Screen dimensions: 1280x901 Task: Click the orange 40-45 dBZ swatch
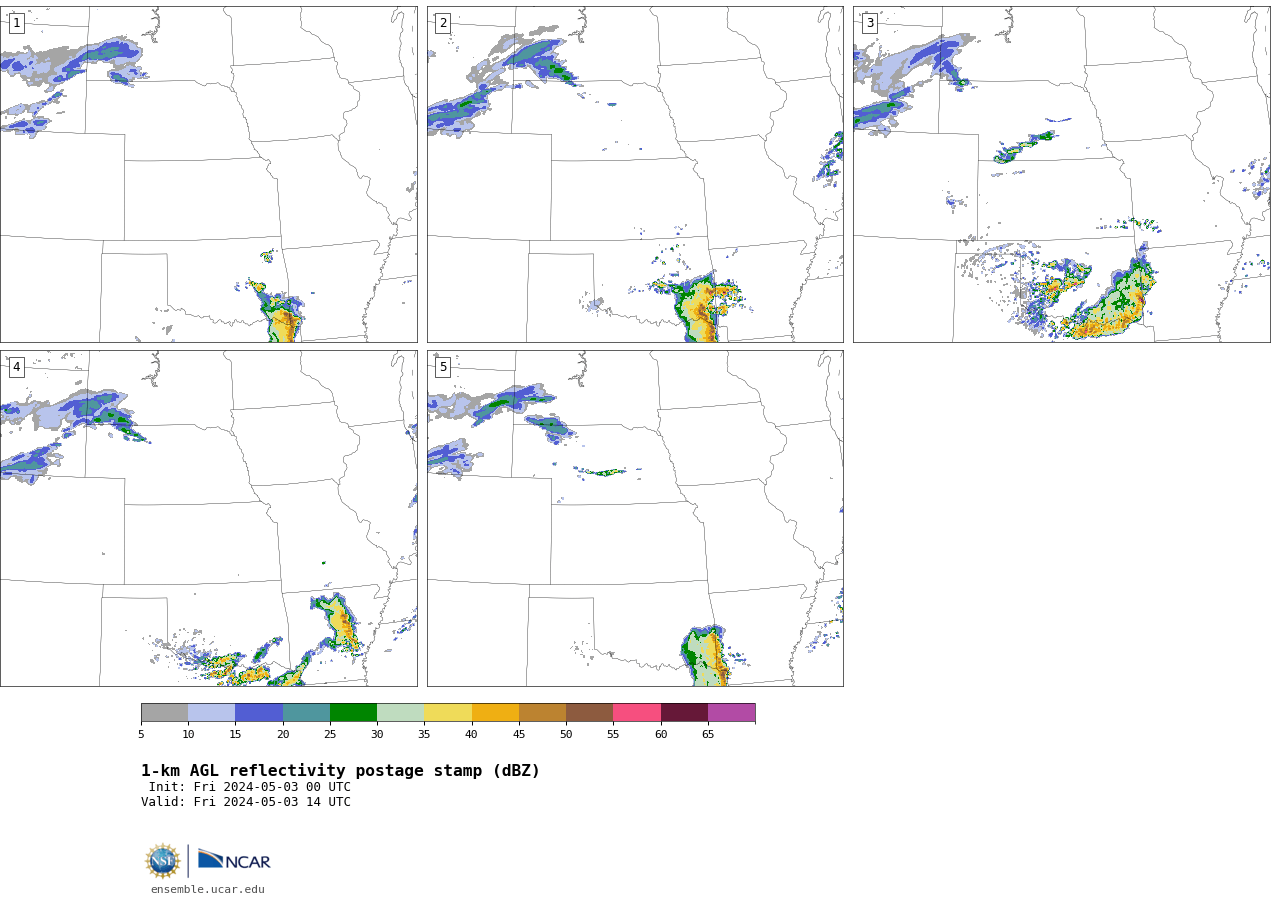click(495, 713)
